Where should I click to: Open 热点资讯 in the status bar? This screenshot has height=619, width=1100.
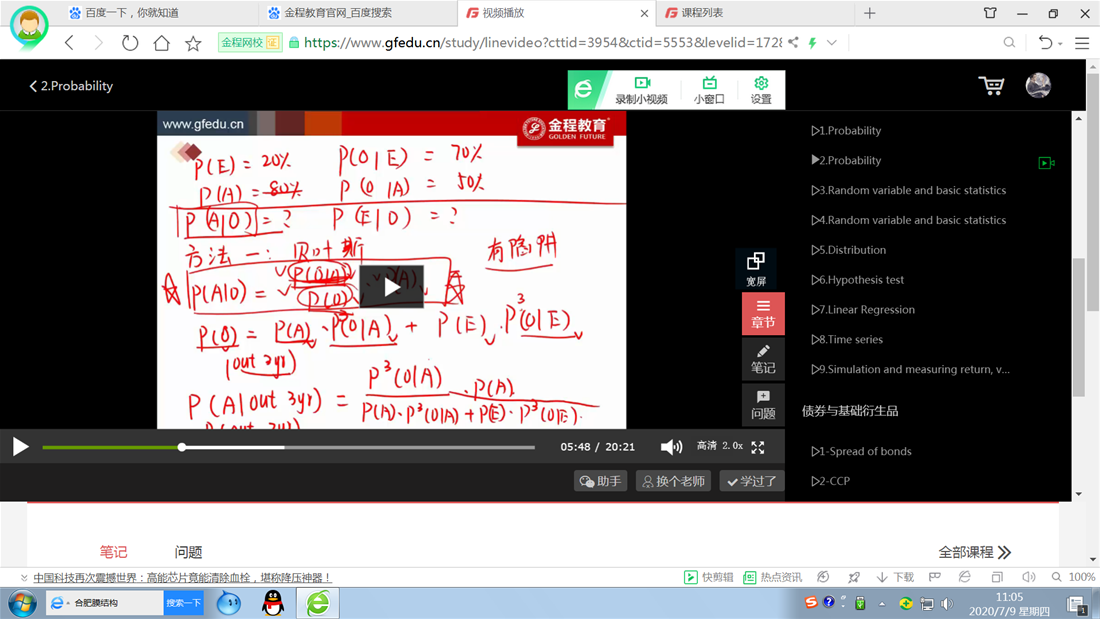point(772,577)
